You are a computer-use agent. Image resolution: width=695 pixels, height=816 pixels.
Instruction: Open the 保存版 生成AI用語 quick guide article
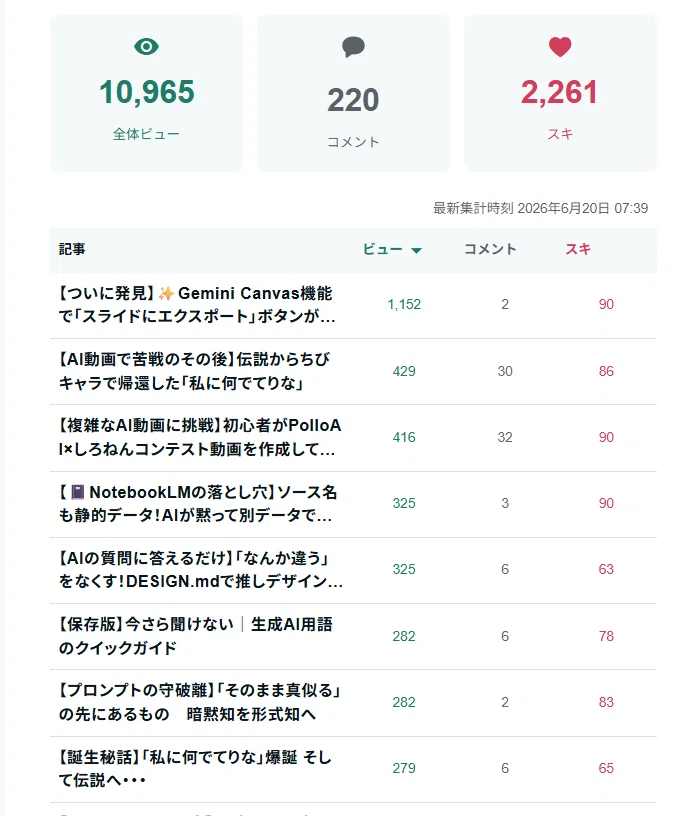click(195, 636)
